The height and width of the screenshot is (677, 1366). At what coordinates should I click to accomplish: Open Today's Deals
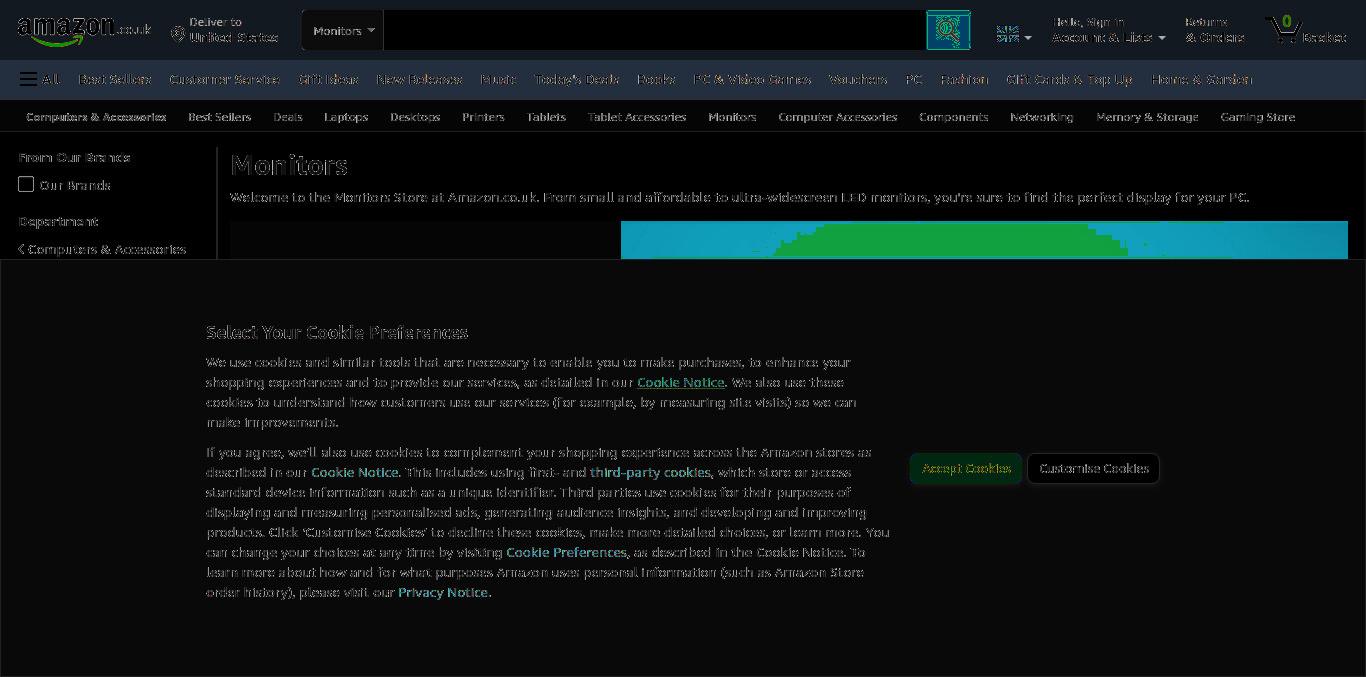tap(576, 79)
